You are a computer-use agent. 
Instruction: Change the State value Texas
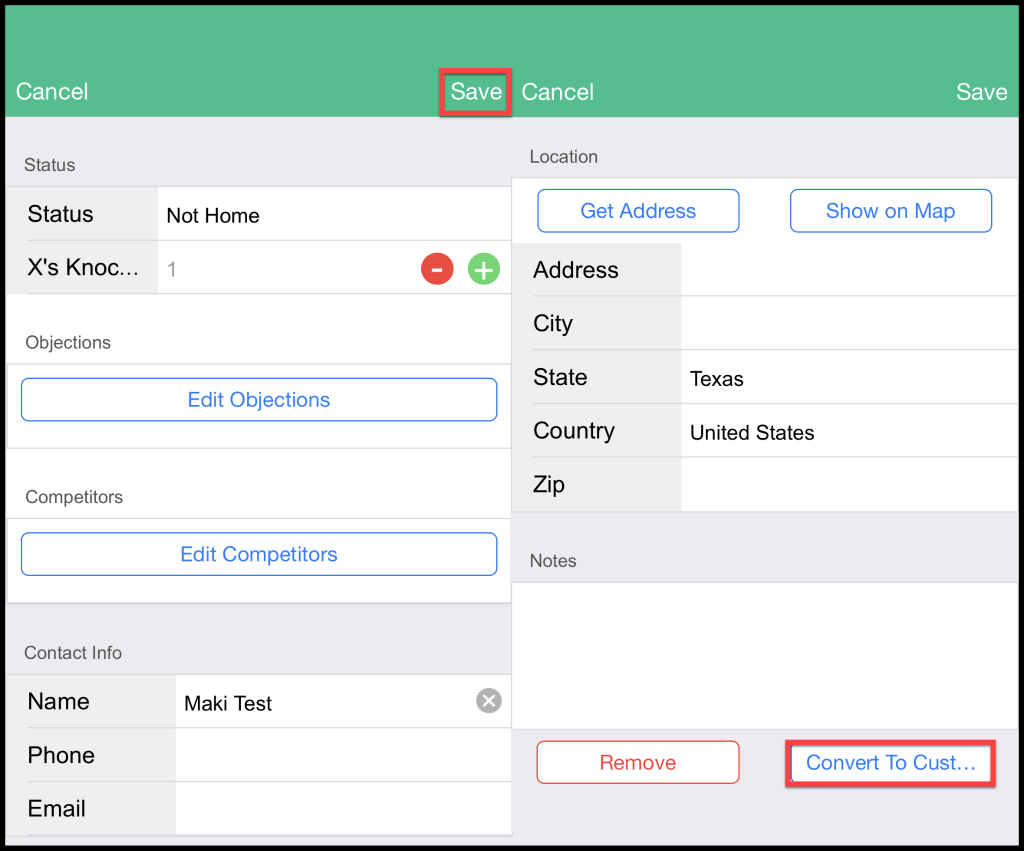[x=848, y=378]
